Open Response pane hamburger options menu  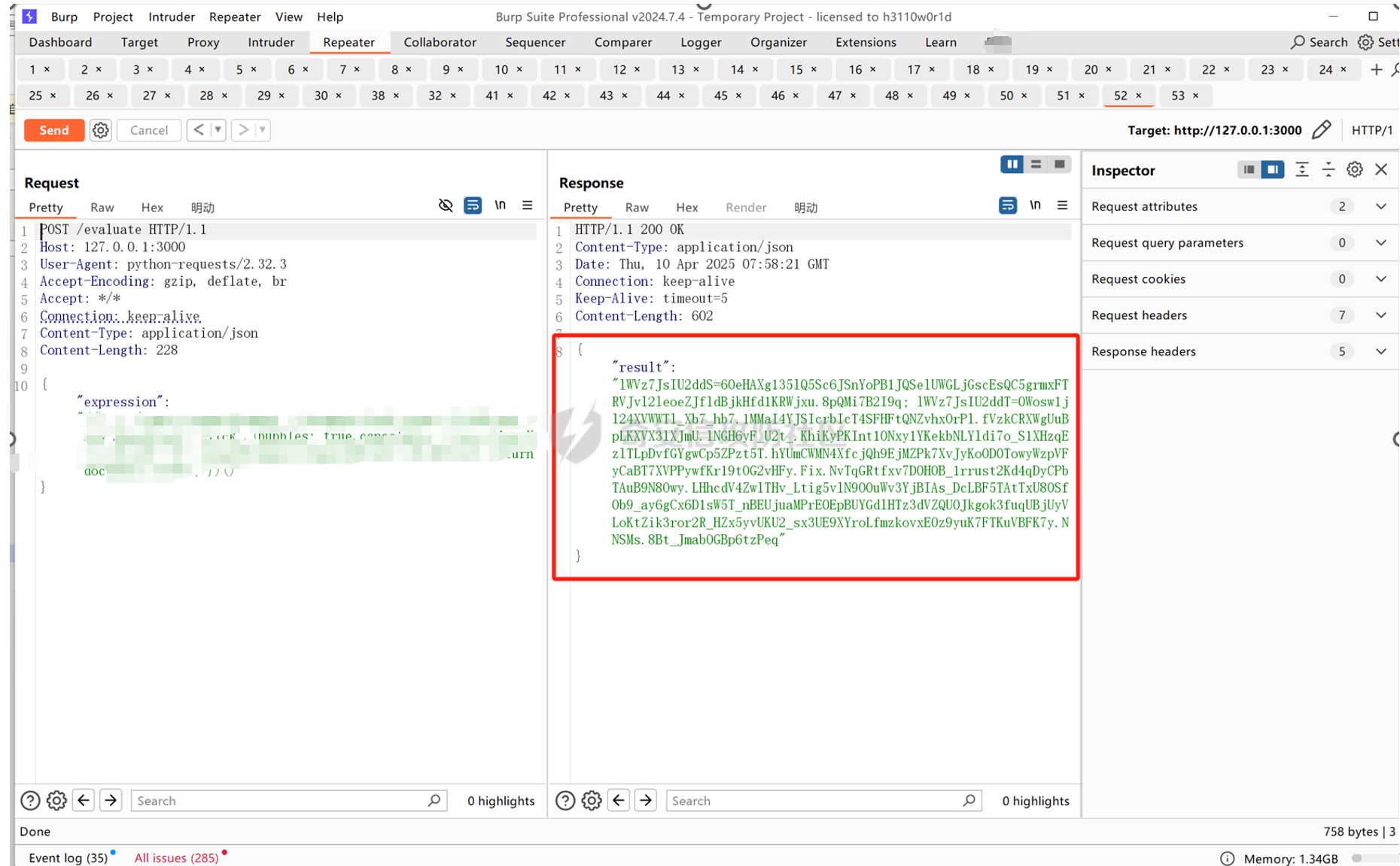point(1062,205)
